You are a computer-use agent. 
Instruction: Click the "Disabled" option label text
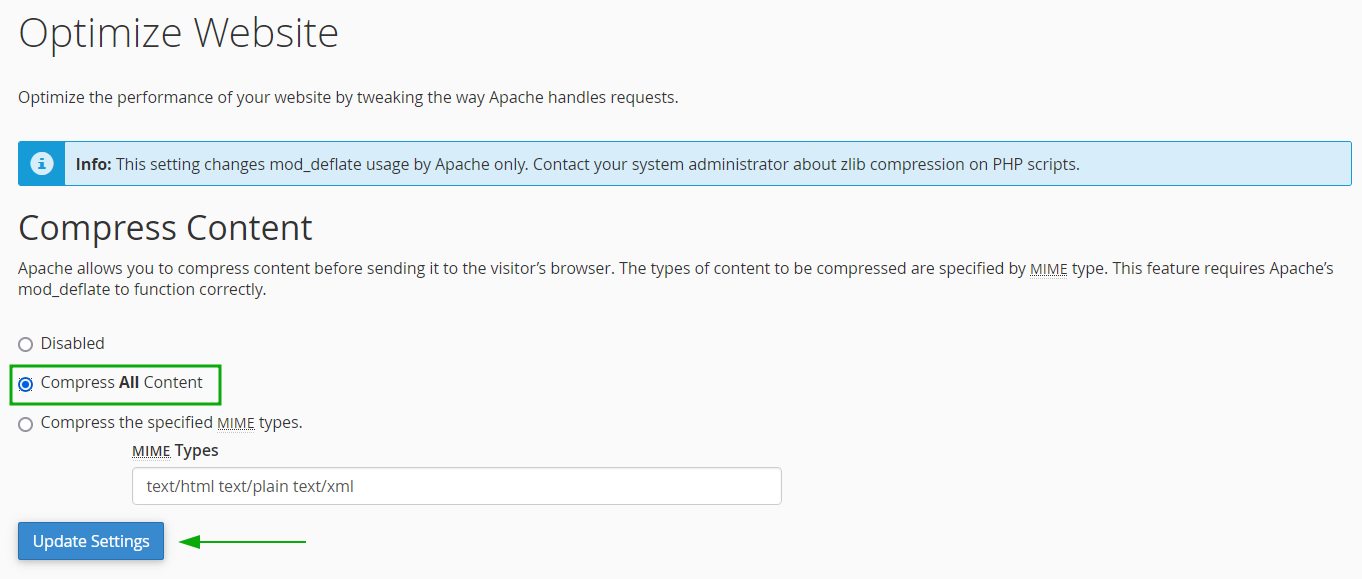(x=73, y=343)
